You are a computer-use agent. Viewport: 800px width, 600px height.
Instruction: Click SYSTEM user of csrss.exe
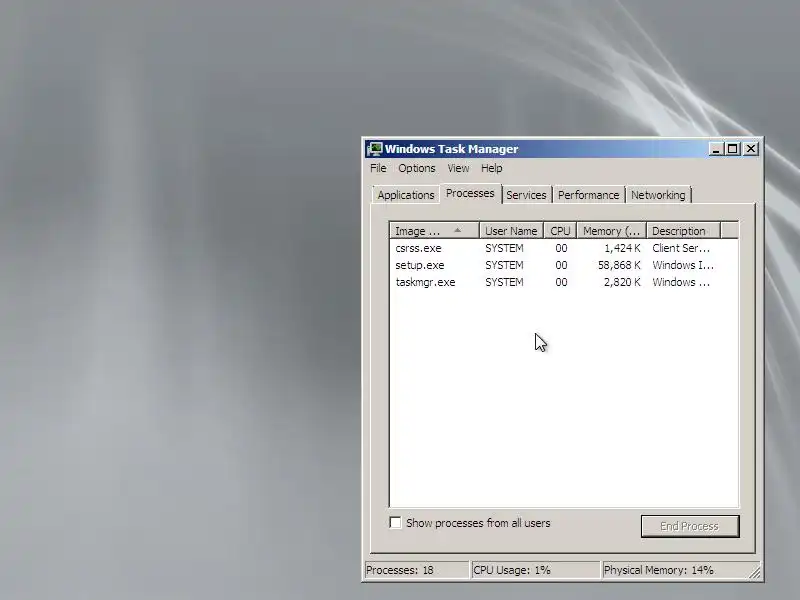504,248
